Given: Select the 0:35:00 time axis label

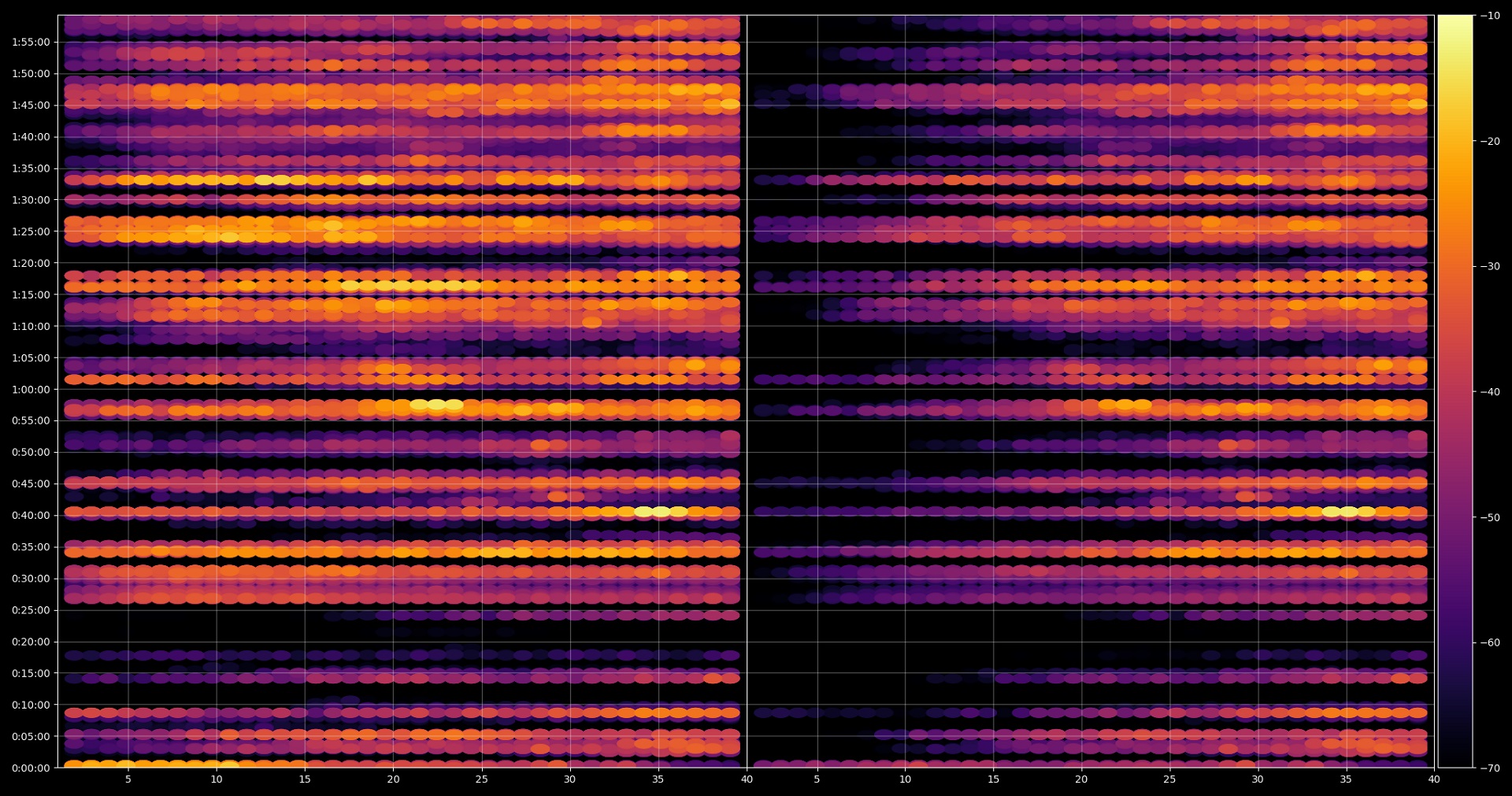Looking at the screenshot, I should point(31,547).
